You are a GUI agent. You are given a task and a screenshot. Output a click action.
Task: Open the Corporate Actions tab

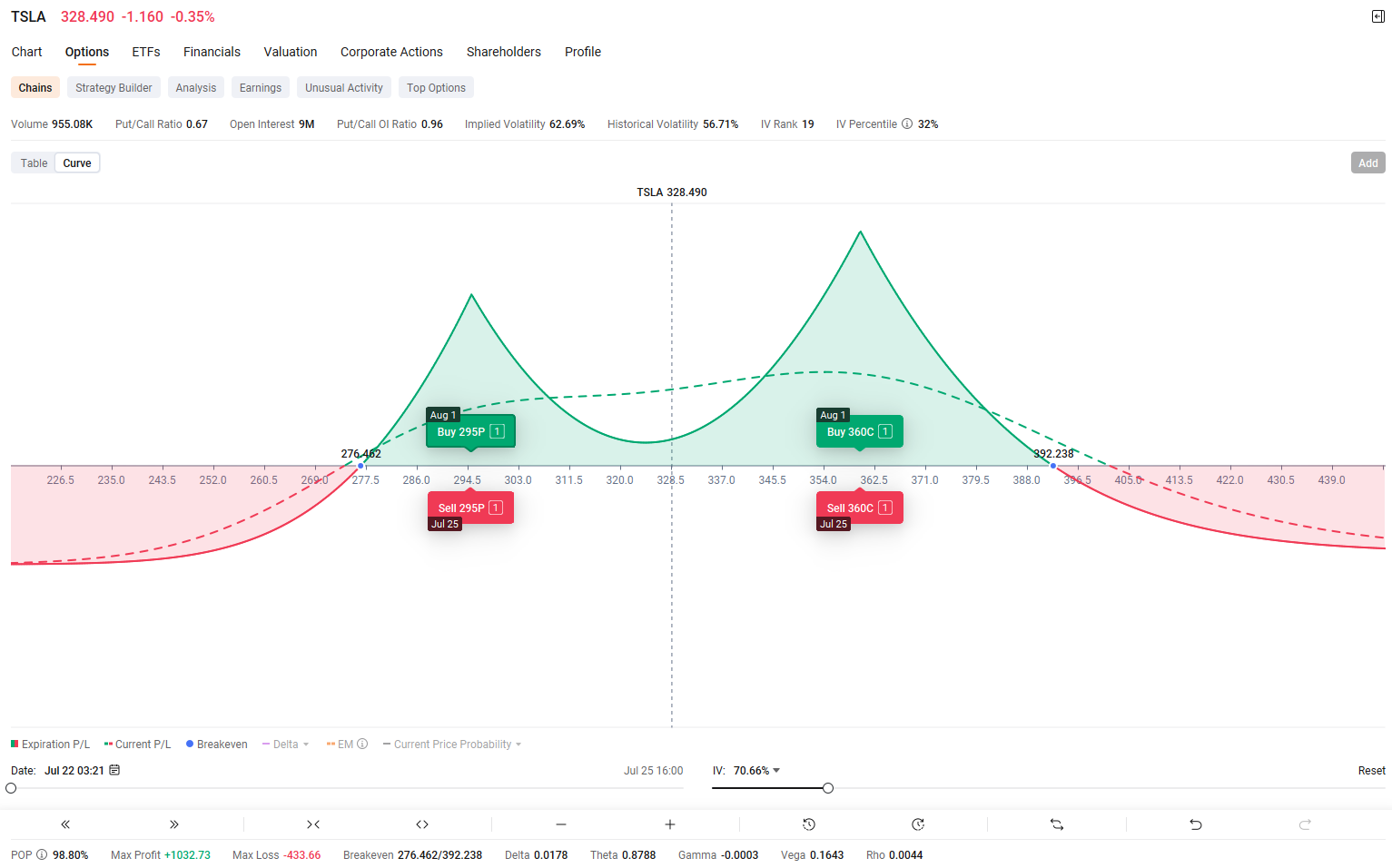pyautogui.click(x=391, y=52)
